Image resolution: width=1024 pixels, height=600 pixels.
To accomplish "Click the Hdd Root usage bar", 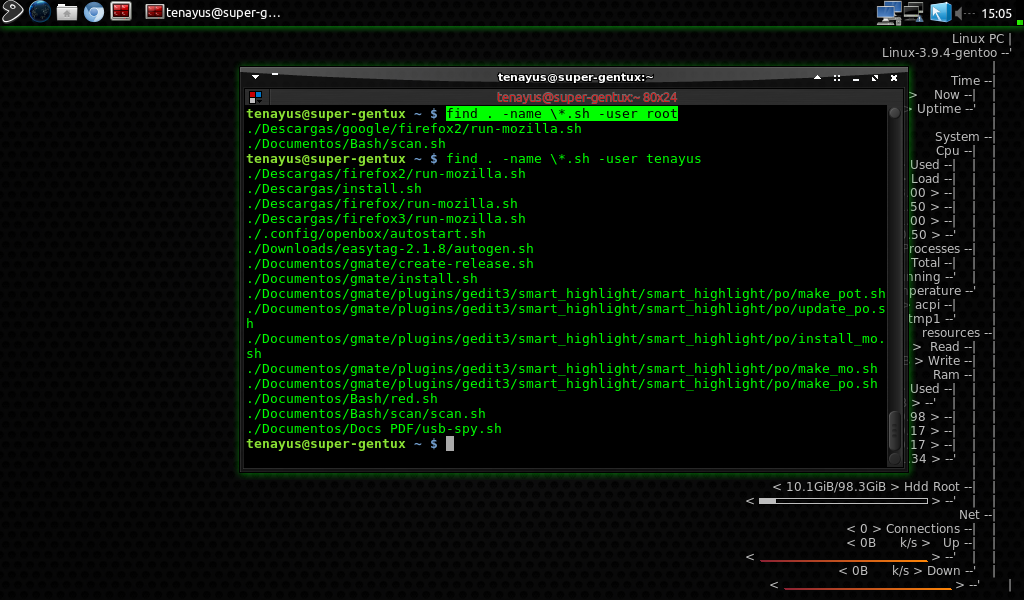I will (x=843, y=501).
